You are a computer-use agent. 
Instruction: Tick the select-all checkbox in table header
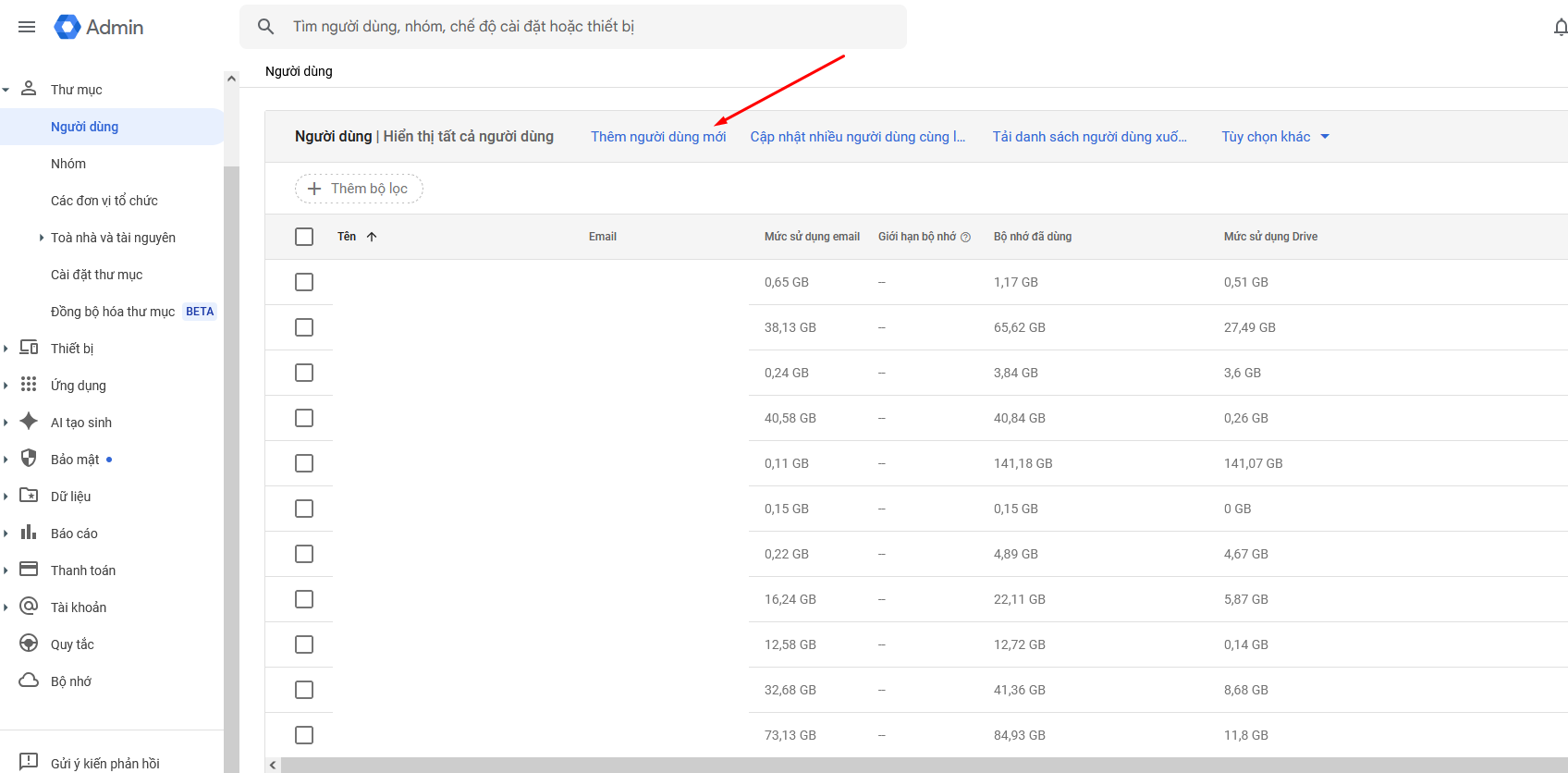click(x=304, y=237)
